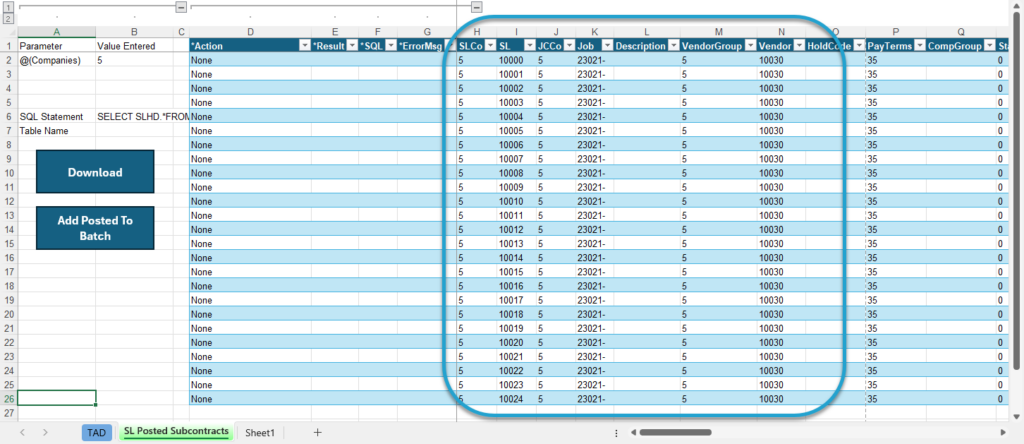Open the Vendor column filter dropdown
1024x444 pixels.
(799, 45)
